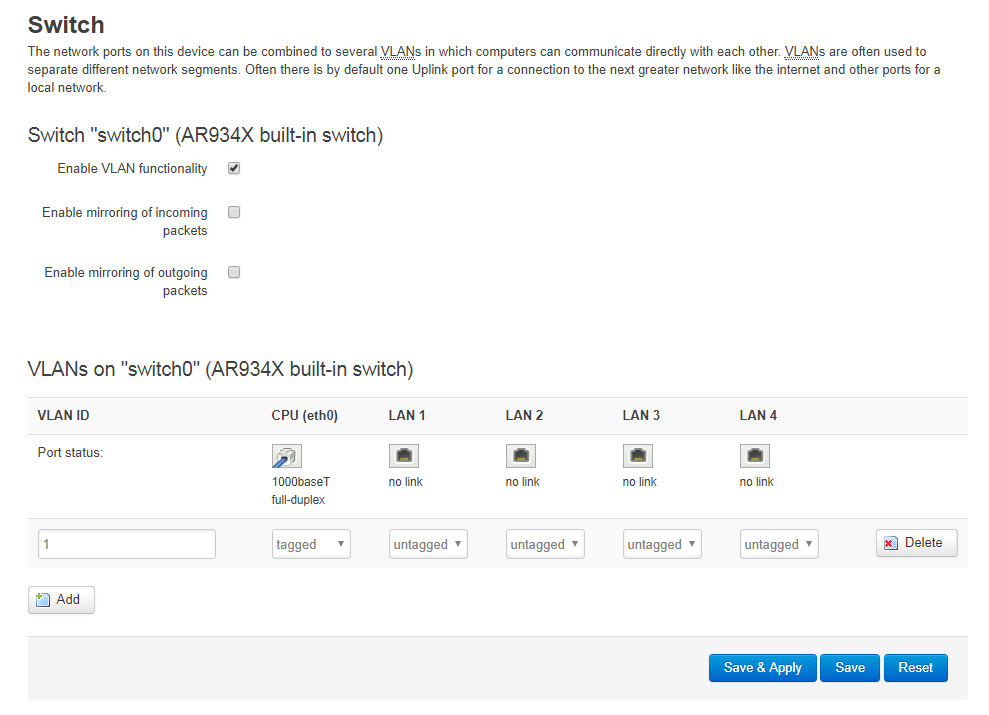Click the LAN 4 port status icon
This screenshot has width=989, height=715.
click(x=754, y=456)
